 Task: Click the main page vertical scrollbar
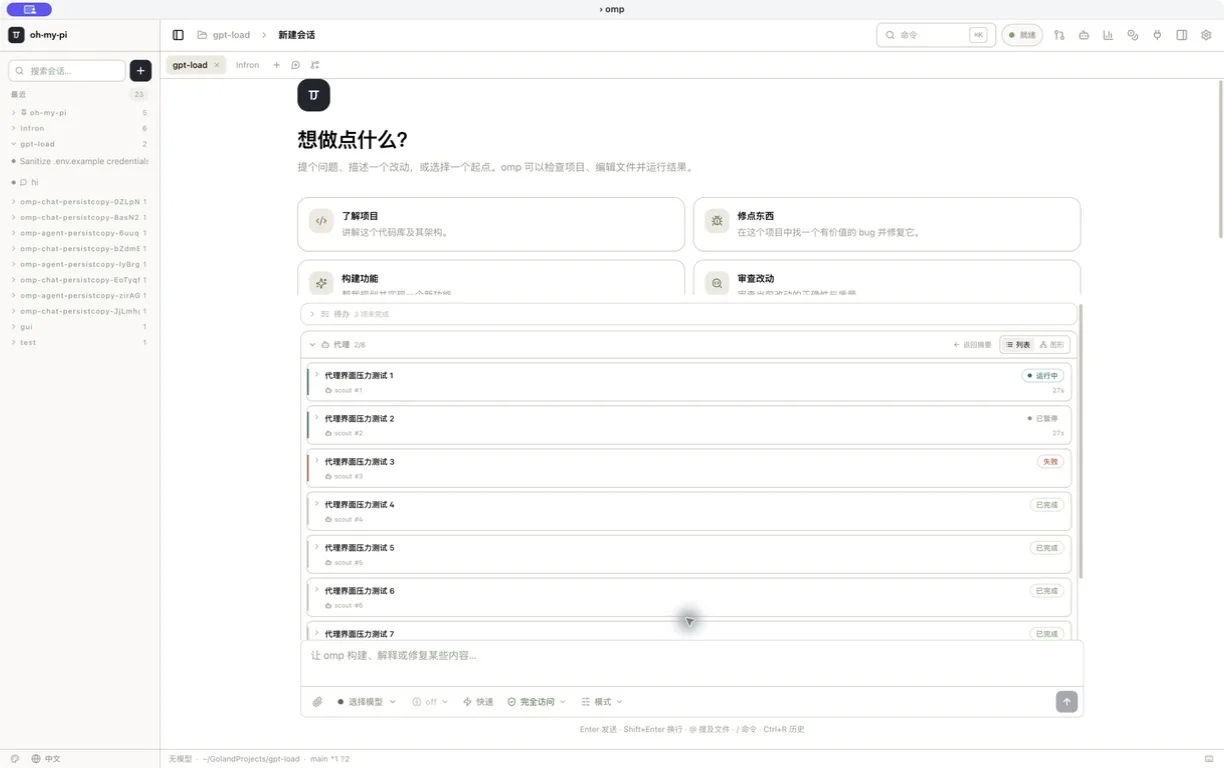click(x=1220, y=158)
